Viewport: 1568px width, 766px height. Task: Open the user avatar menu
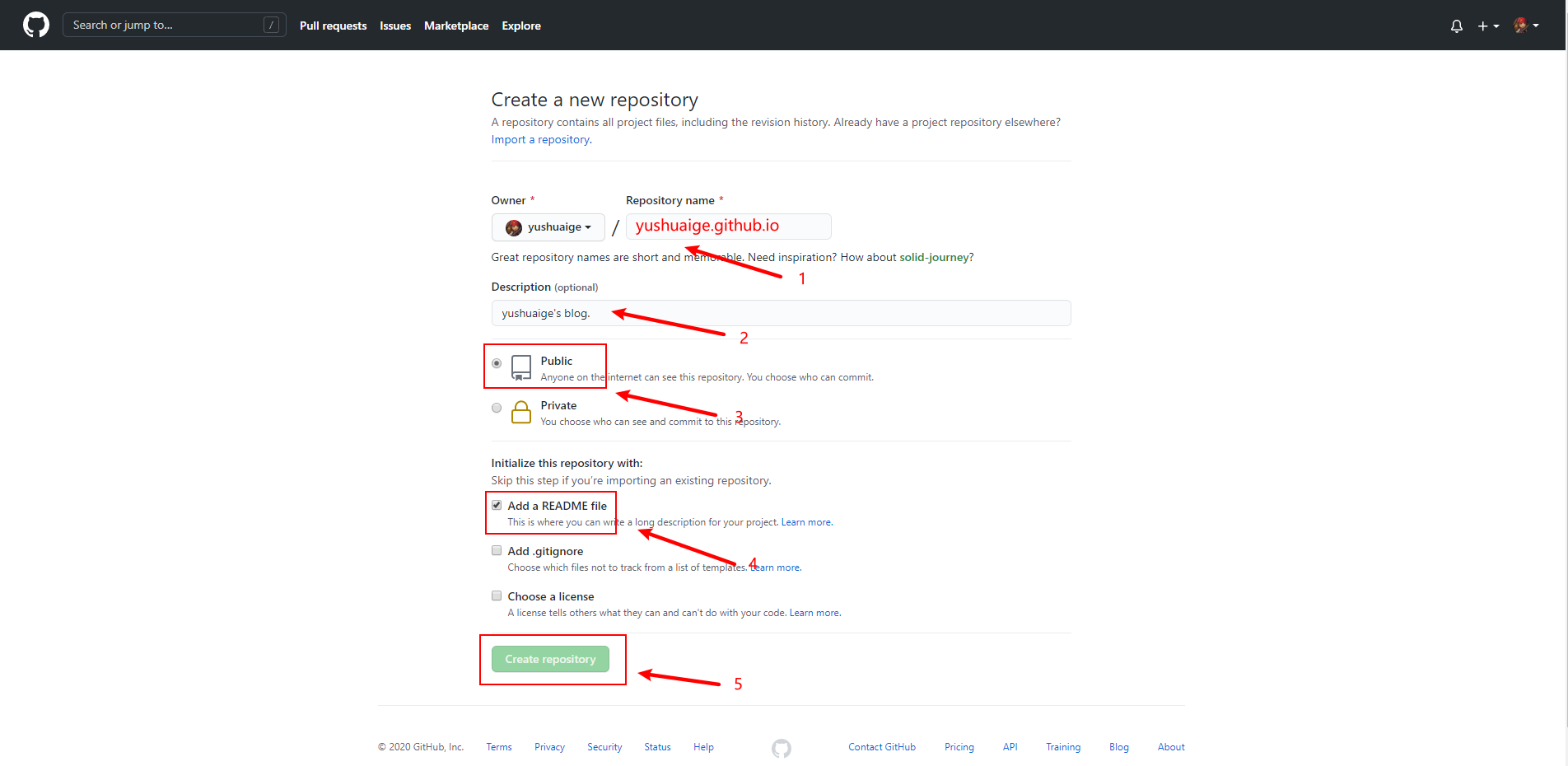click(x=1526, y=26)
